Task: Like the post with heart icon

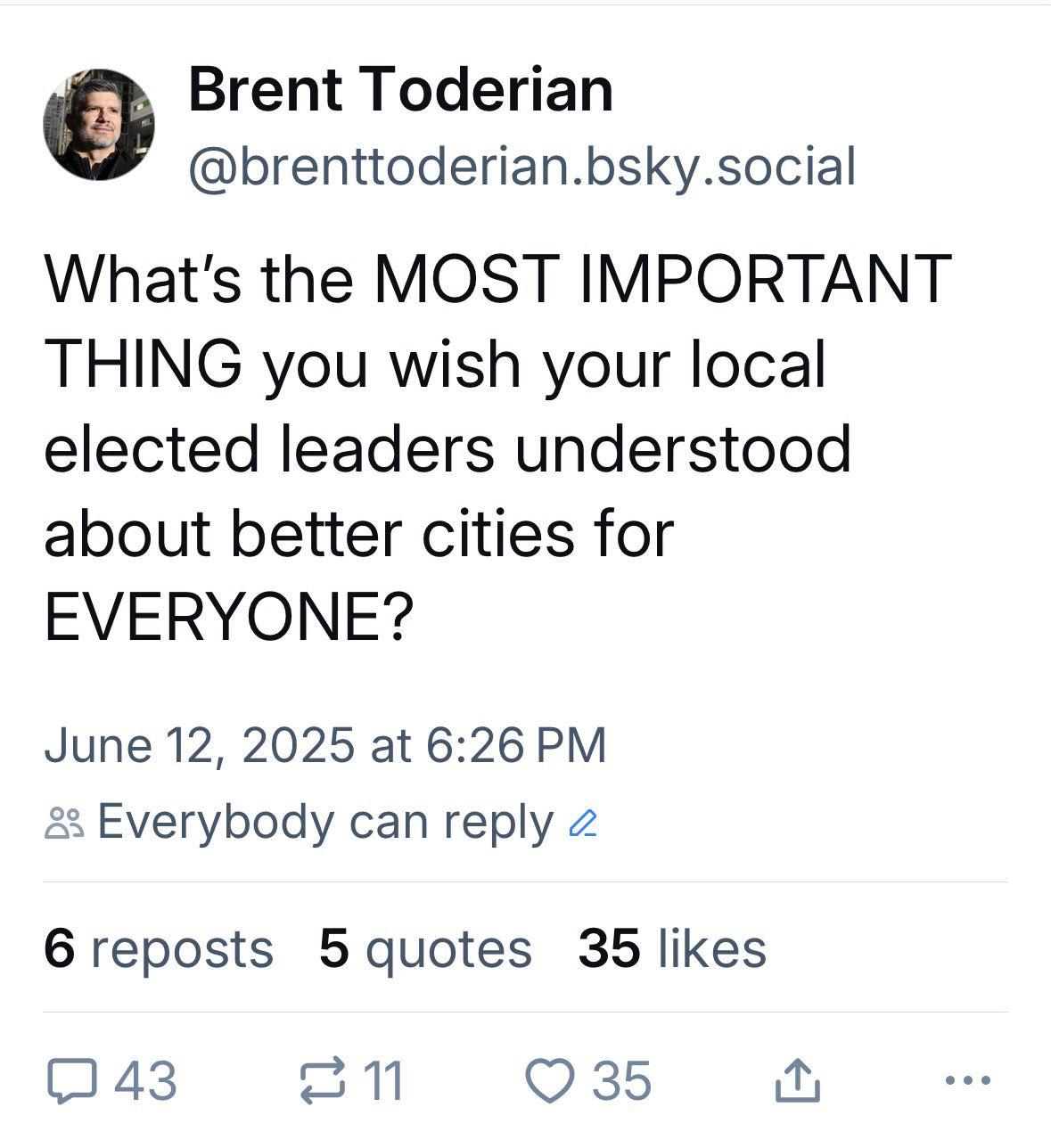Action: click(554, 1081)
